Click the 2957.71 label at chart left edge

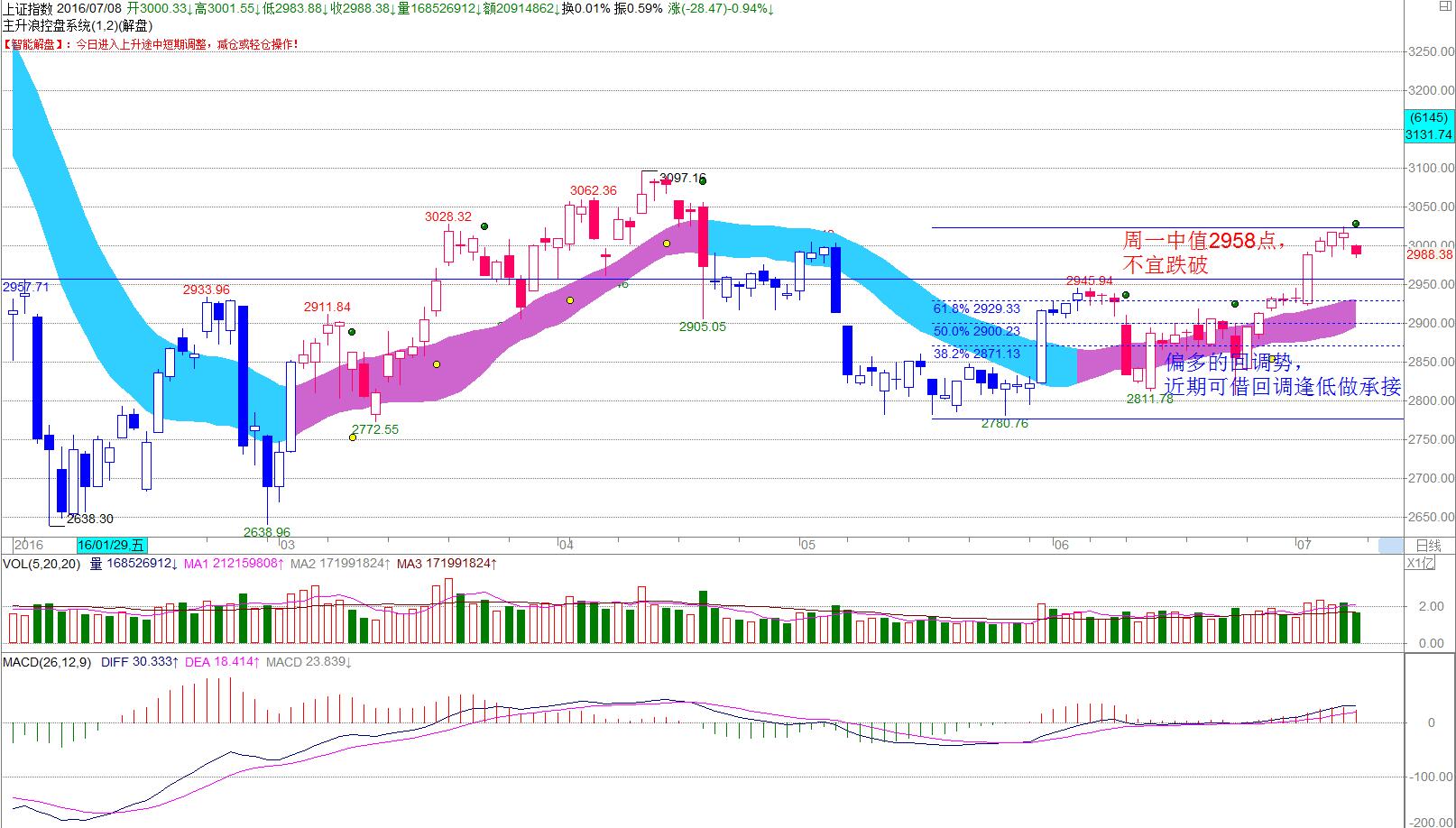[26, 287]
